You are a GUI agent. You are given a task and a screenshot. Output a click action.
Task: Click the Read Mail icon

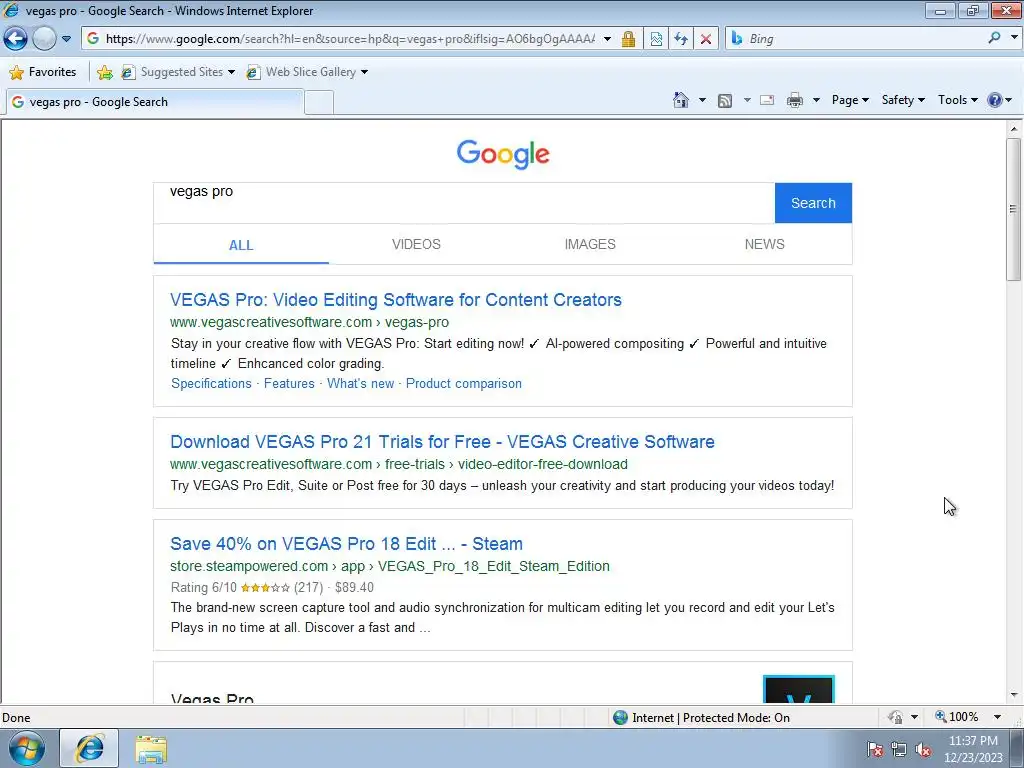coord(767,100)
